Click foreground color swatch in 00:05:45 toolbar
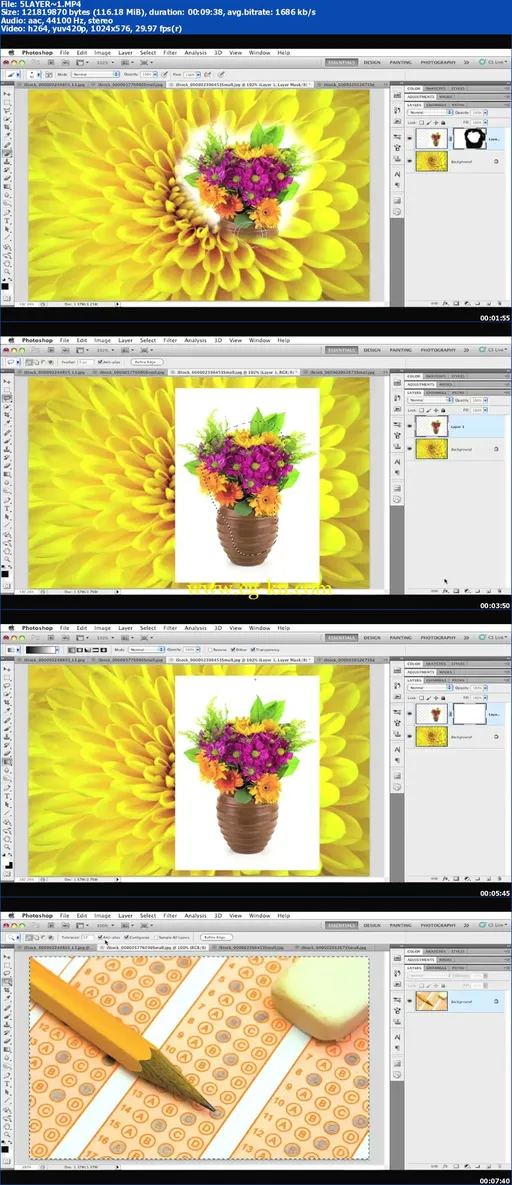Screen dimensions: 512x1185 (5, 860)
